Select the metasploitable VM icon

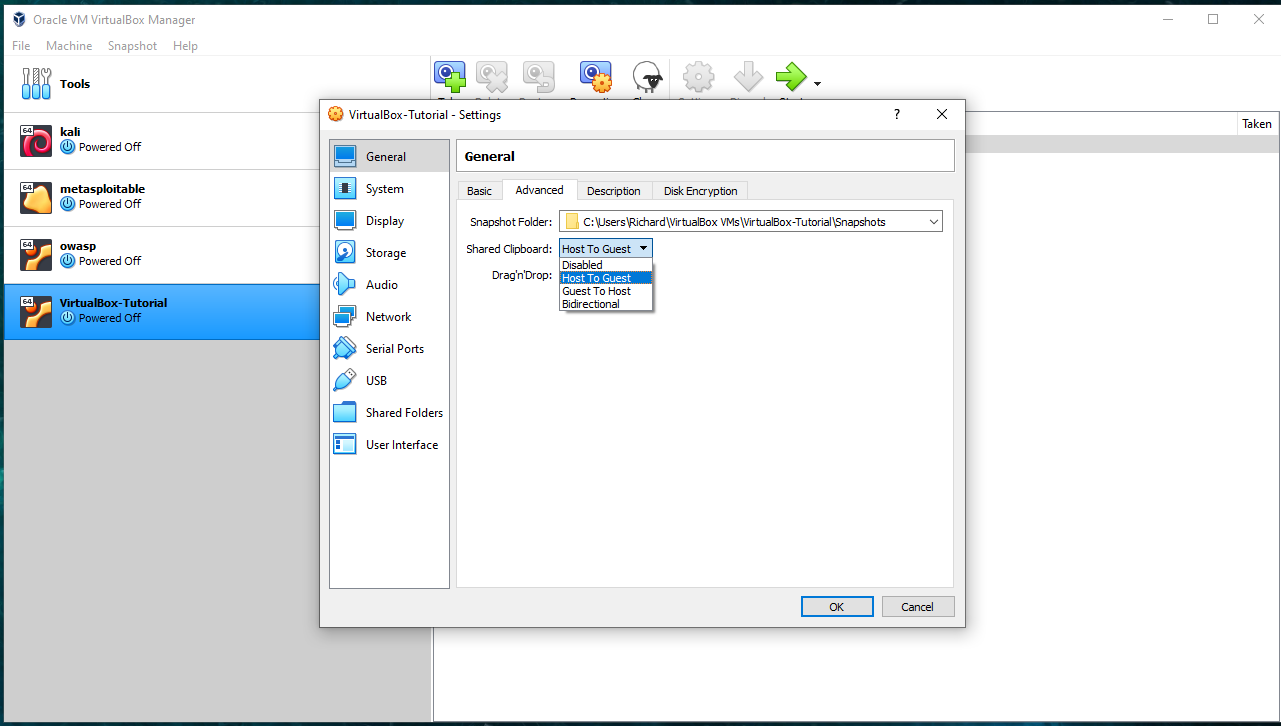pos(36,198)
